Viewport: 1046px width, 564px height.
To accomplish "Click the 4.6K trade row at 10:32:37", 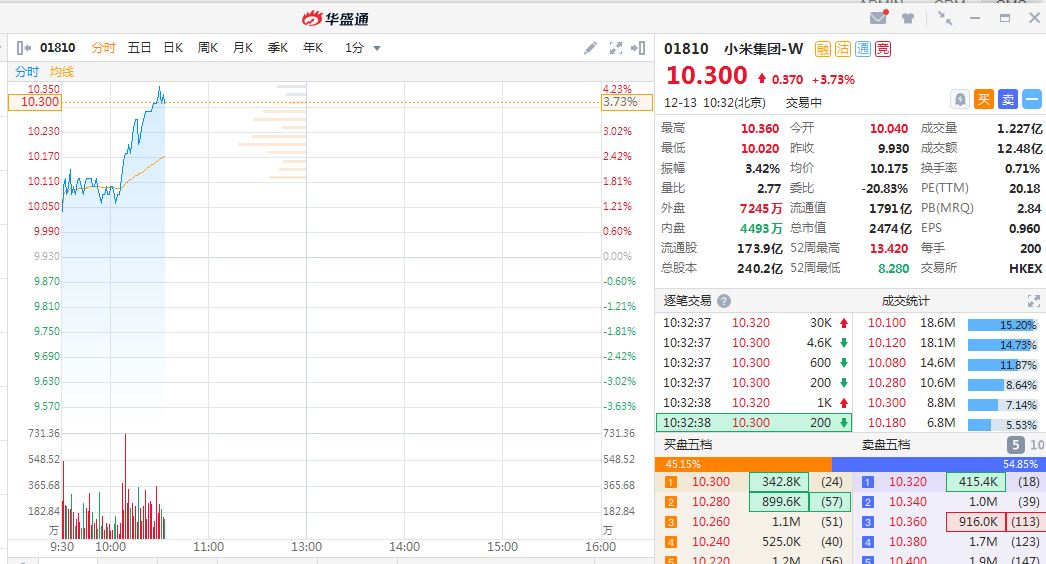I will coord(754,343).
